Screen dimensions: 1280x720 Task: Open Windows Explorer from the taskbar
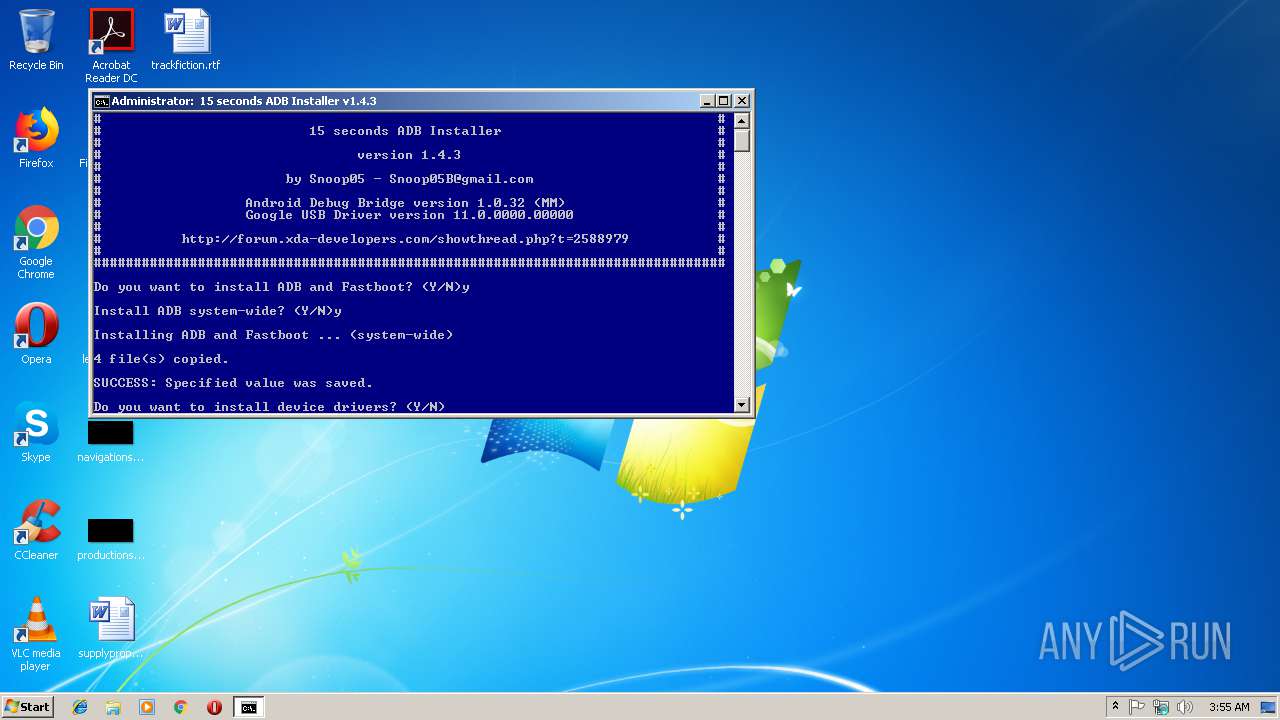click(113, 707)
